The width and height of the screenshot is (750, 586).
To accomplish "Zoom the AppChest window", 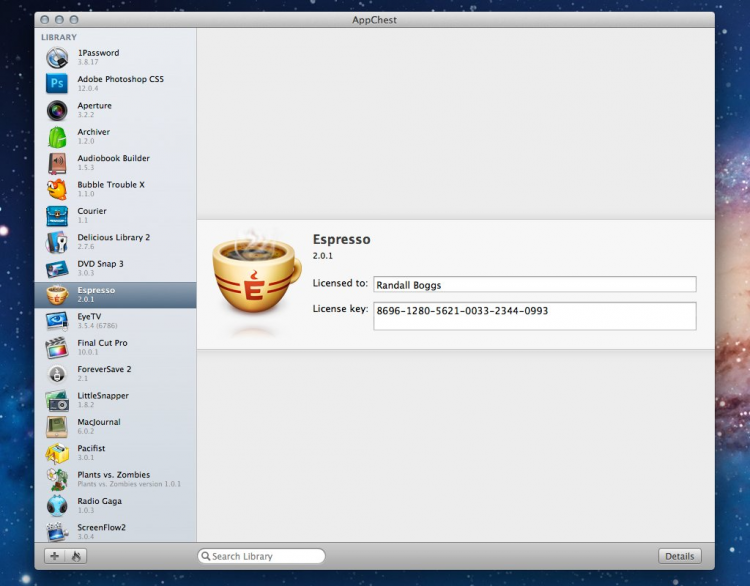I will point(74,20).
